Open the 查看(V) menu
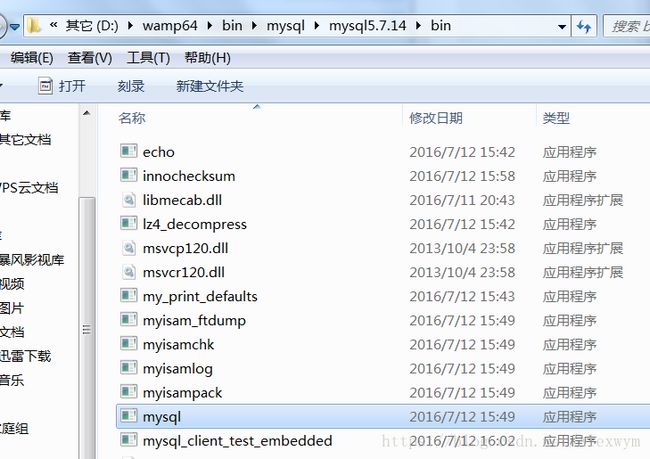The width and height of the screenshot is (650, 459). pos(90,58)
